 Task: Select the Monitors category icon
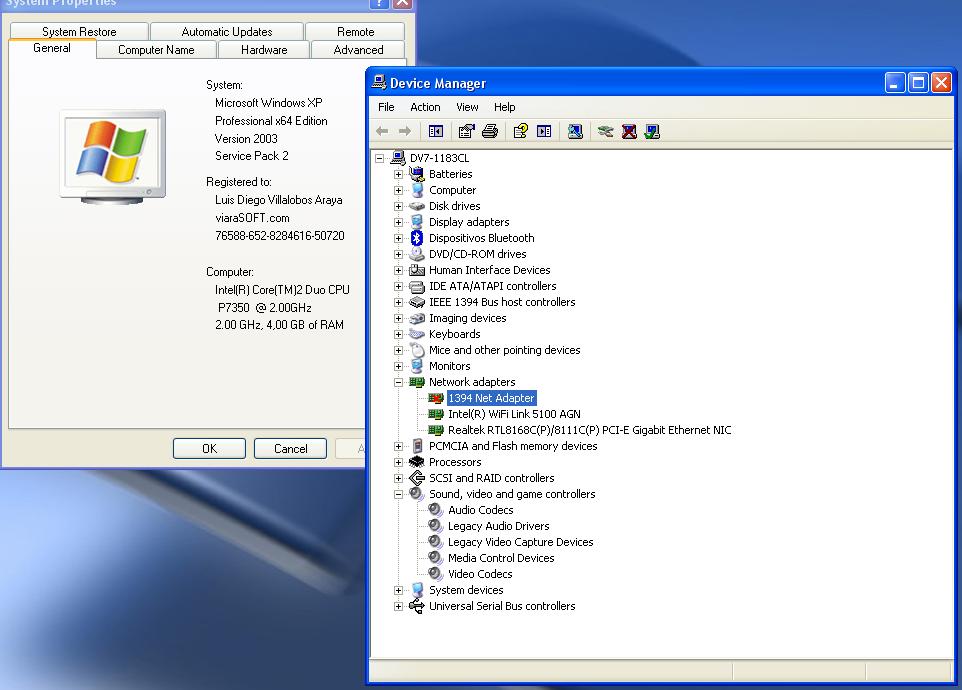(417, 366)
